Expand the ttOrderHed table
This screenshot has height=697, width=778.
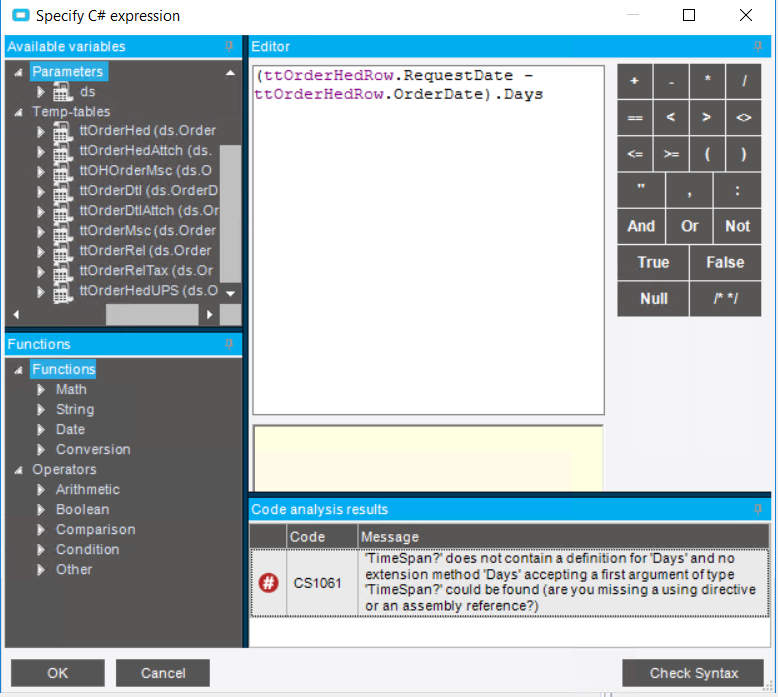tap(41, 131)
